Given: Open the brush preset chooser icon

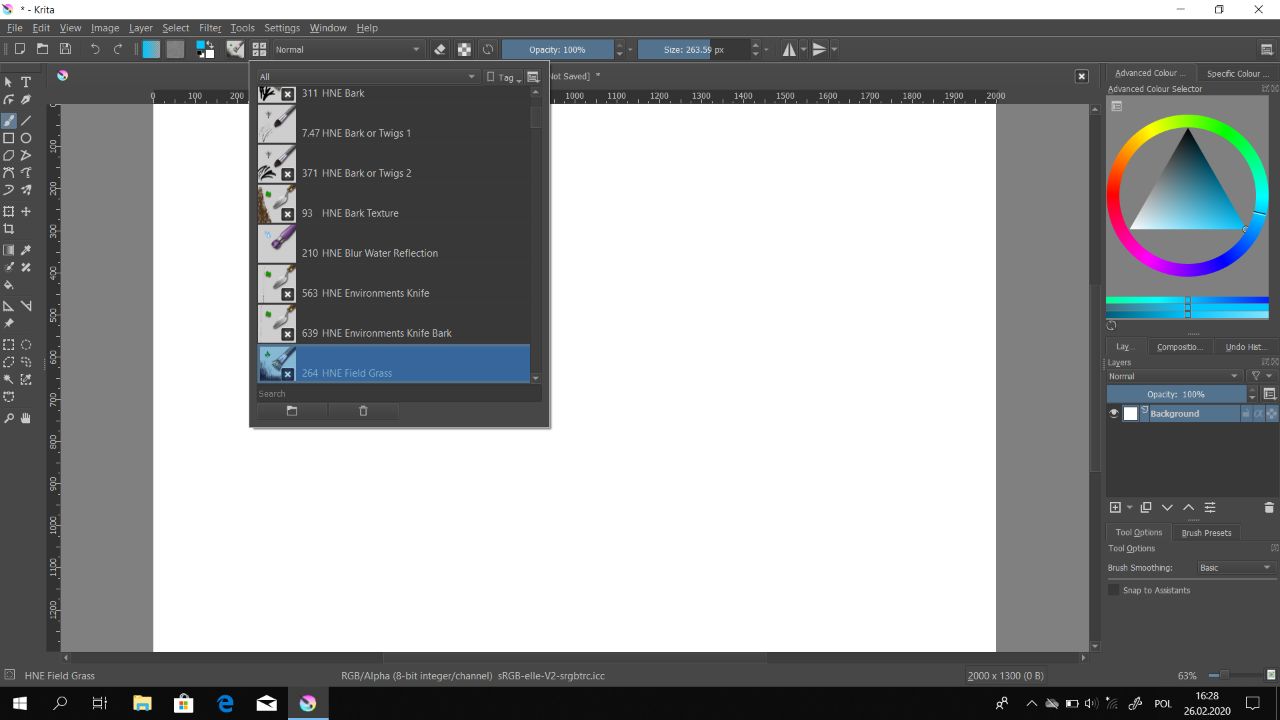Looking at the screenshot, I should tap(259, 49).
